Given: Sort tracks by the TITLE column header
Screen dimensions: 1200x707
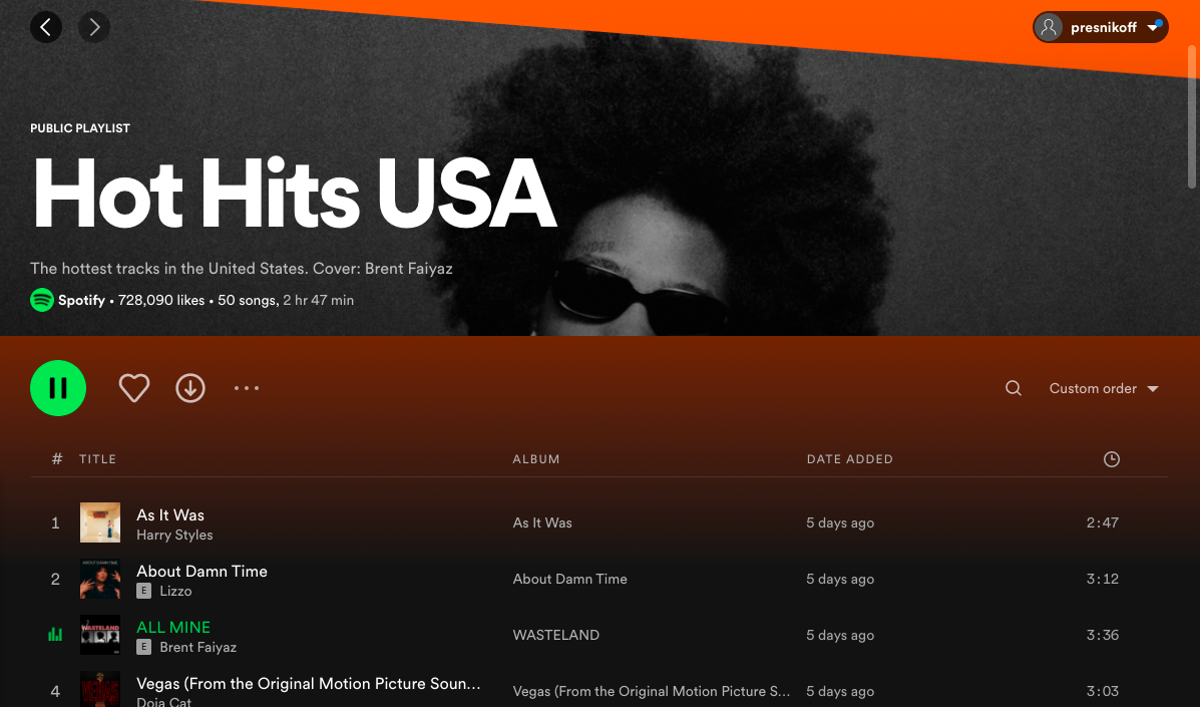Looking at the screenshot, I should 98,459.
